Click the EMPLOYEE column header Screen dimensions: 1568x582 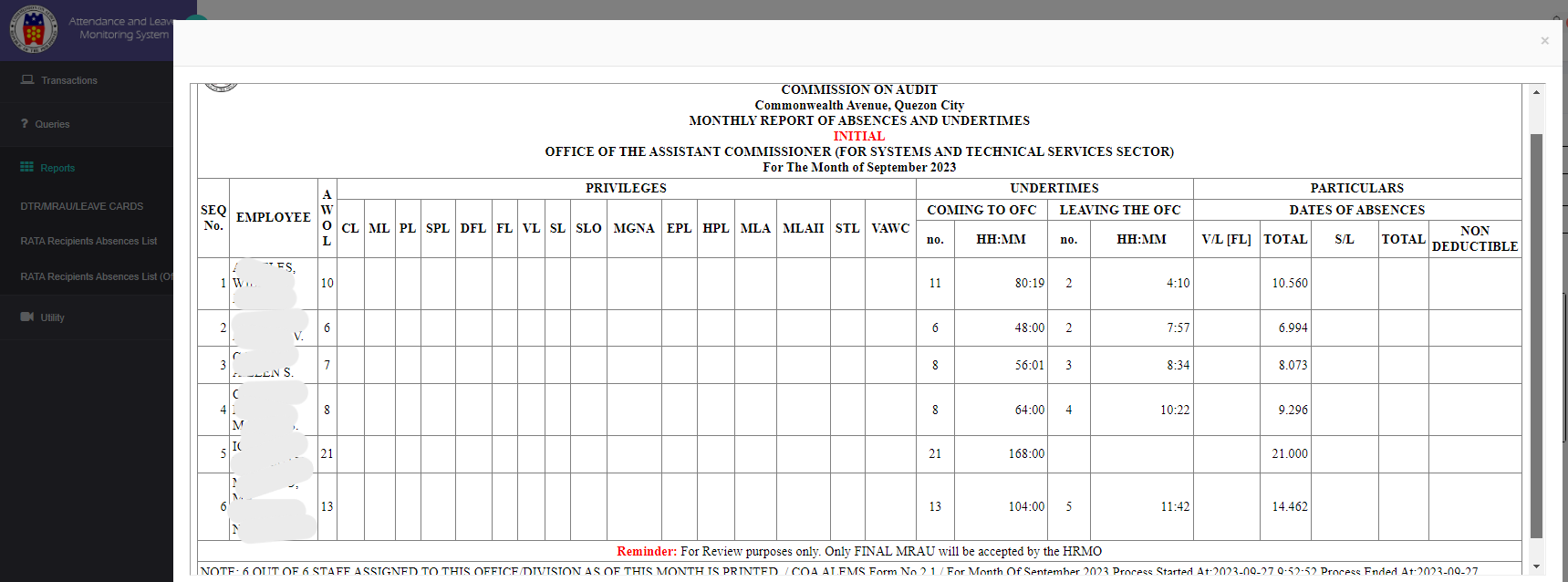pyautogui.click(x=274, y=217)
